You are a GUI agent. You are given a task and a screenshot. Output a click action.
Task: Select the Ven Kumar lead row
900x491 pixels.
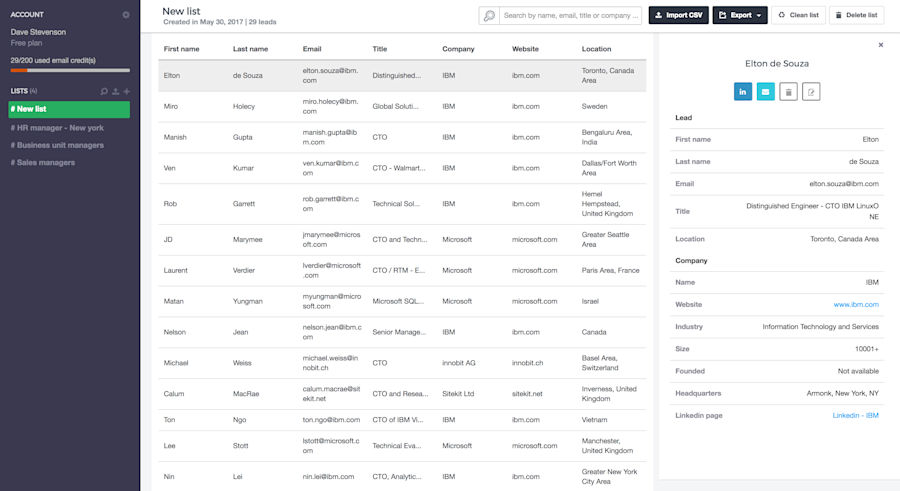pos(402,168)
